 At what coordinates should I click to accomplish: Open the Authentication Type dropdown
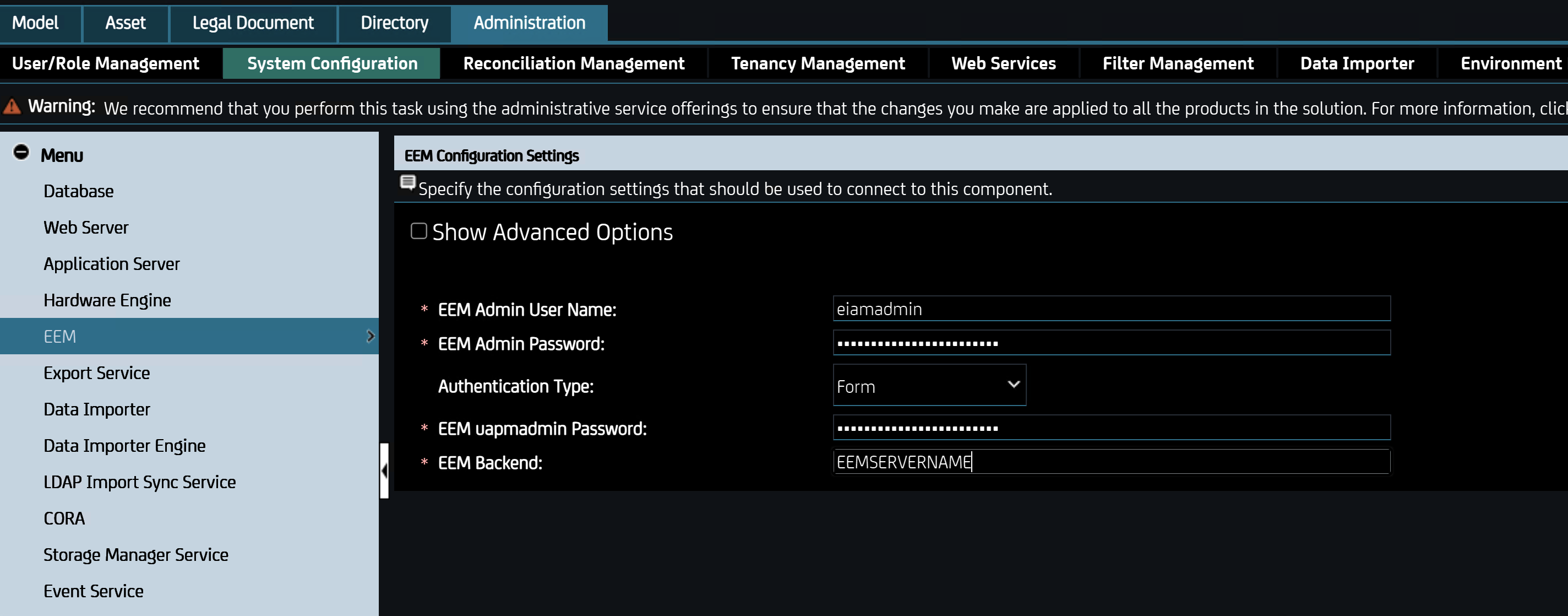(929, 386)
